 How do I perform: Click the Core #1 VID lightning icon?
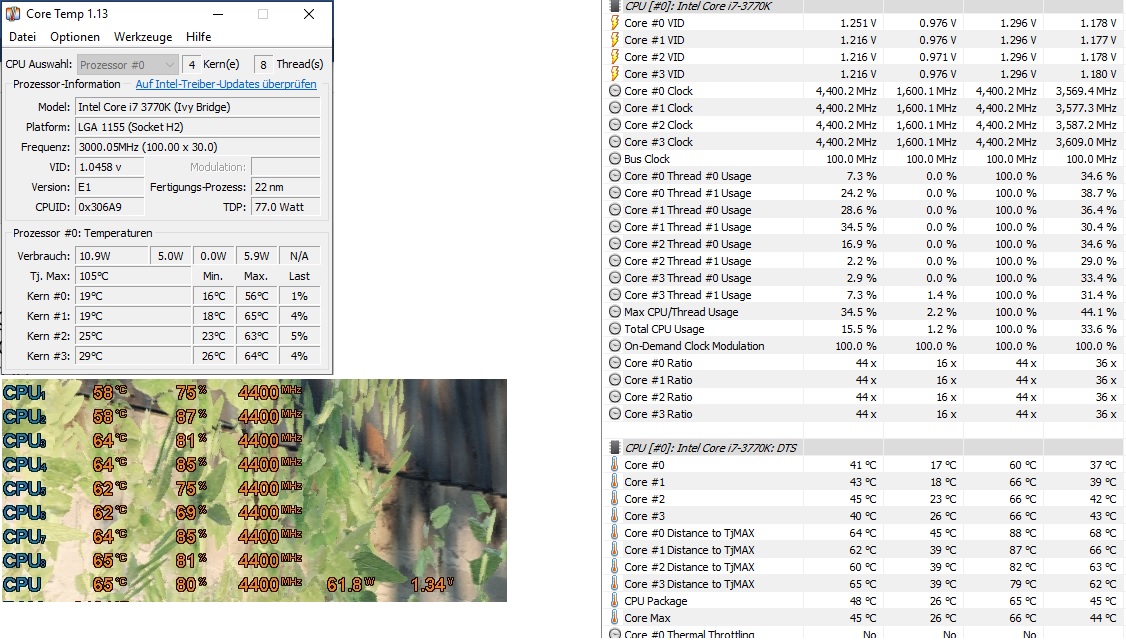click(615, 40)
